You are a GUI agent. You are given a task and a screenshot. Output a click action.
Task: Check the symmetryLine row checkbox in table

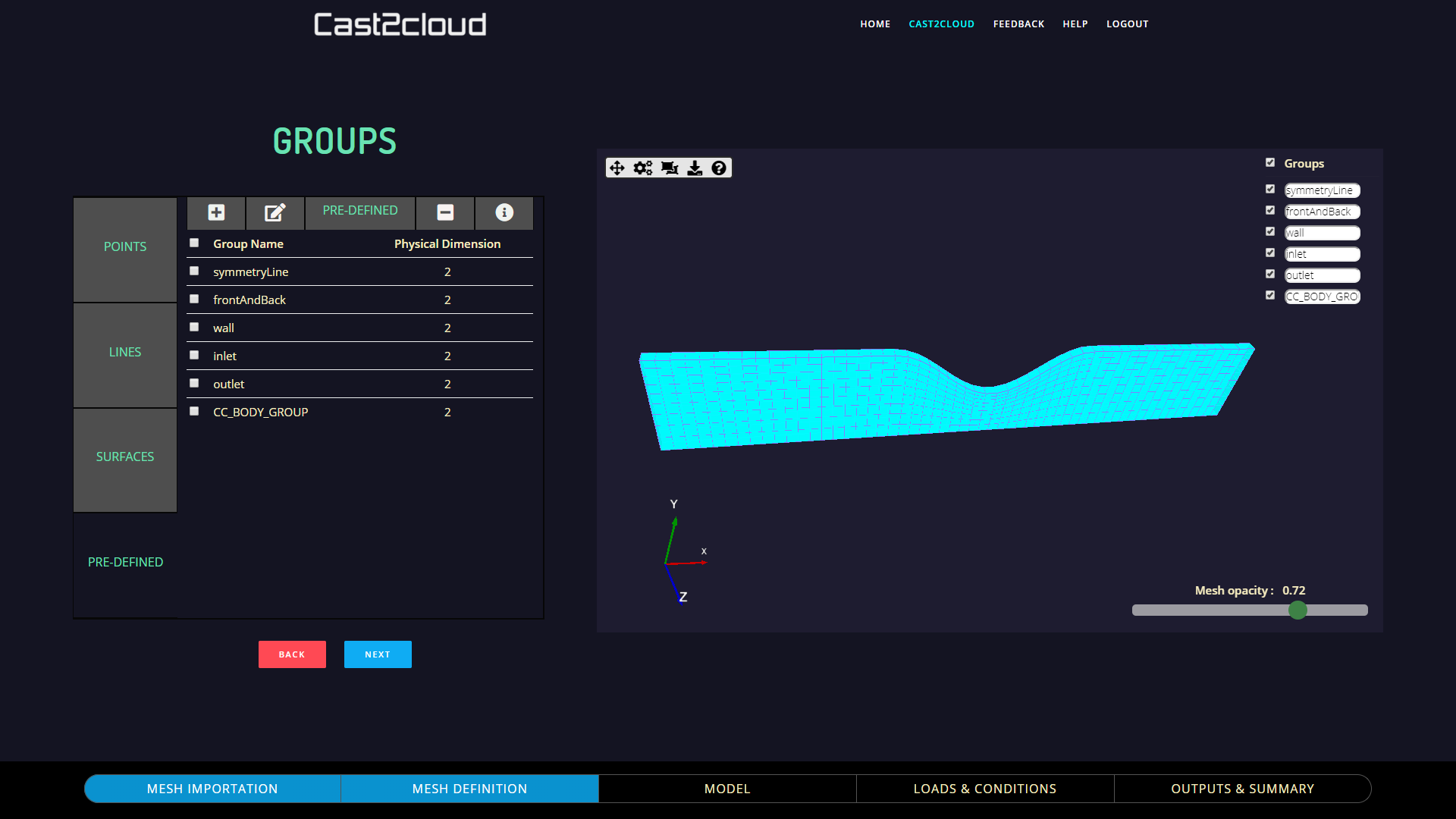click(194, 271)
